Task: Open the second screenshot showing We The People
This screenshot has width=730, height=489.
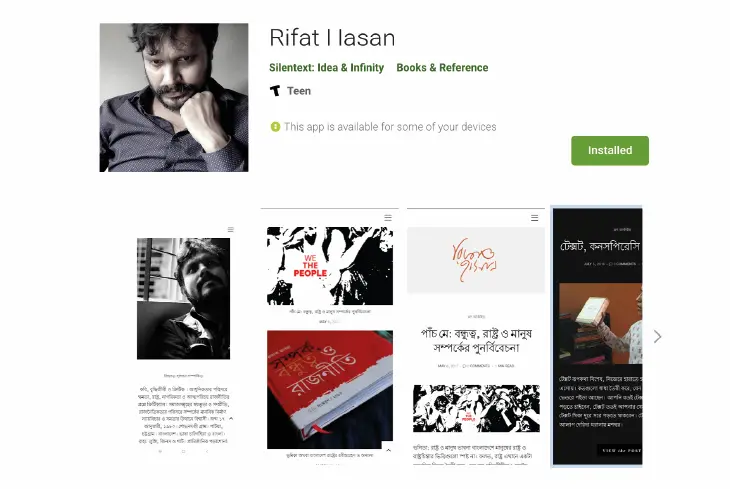Action: (x=330, y=337)
